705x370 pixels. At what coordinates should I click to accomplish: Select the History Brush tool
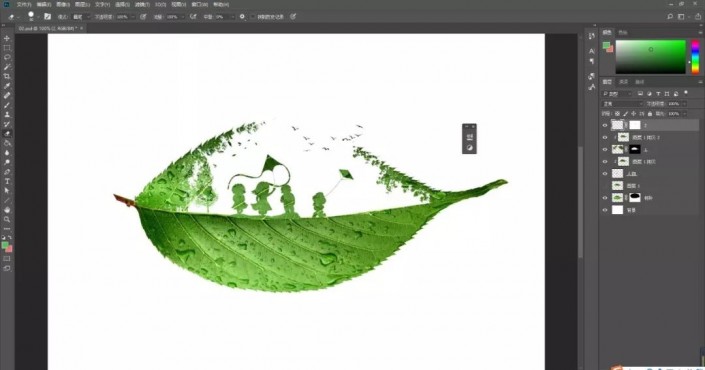click(7, 124)
